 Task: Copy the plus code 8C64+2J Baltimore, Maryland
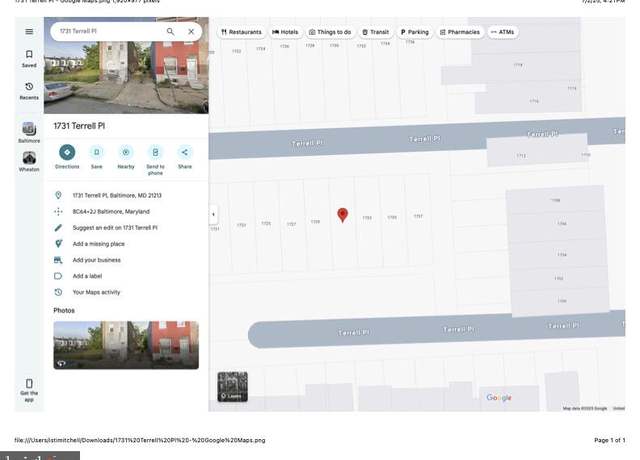click(111, 211)
